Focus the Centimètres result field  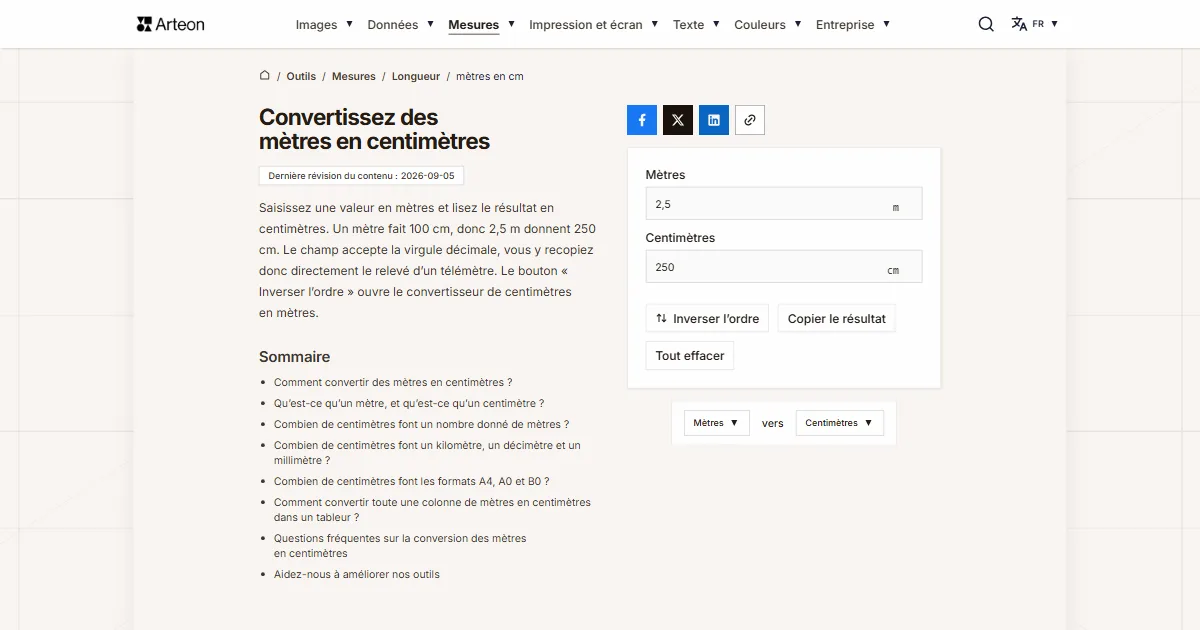(x=784, y=267)
